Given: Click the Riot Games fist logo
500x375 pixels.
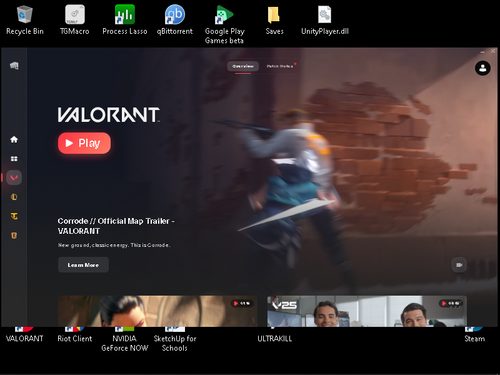Looking at the screenshot, I should [14, 66].
